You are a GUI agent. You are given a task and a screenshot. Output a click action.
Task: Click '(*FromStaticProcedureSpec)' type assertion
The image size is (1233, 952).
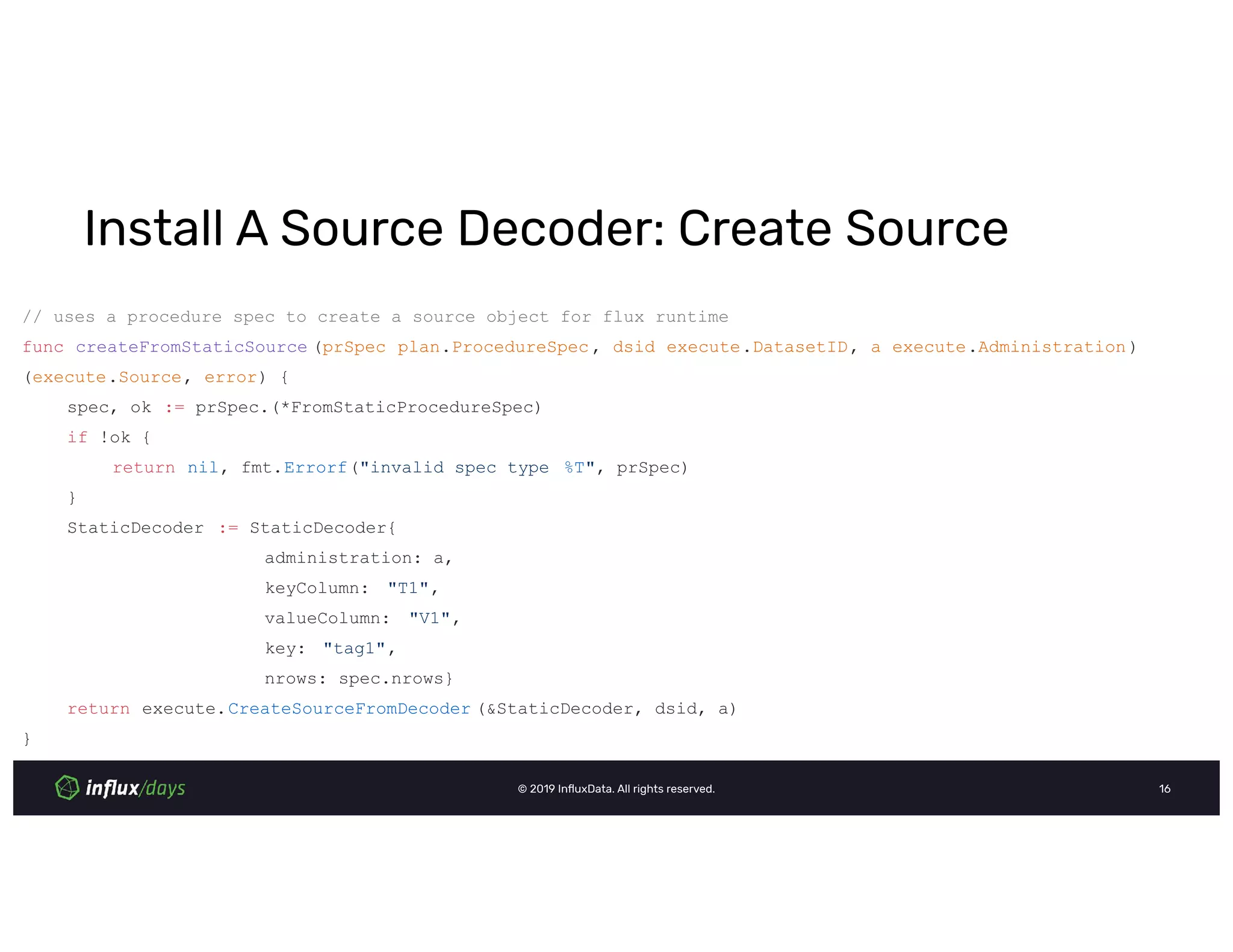pyautogui.click(x=407, y=407)
